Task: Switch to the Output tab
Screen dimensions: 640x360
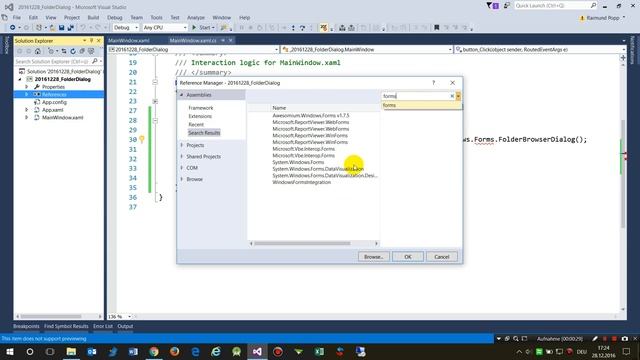Action: click(x=125, y=326)
